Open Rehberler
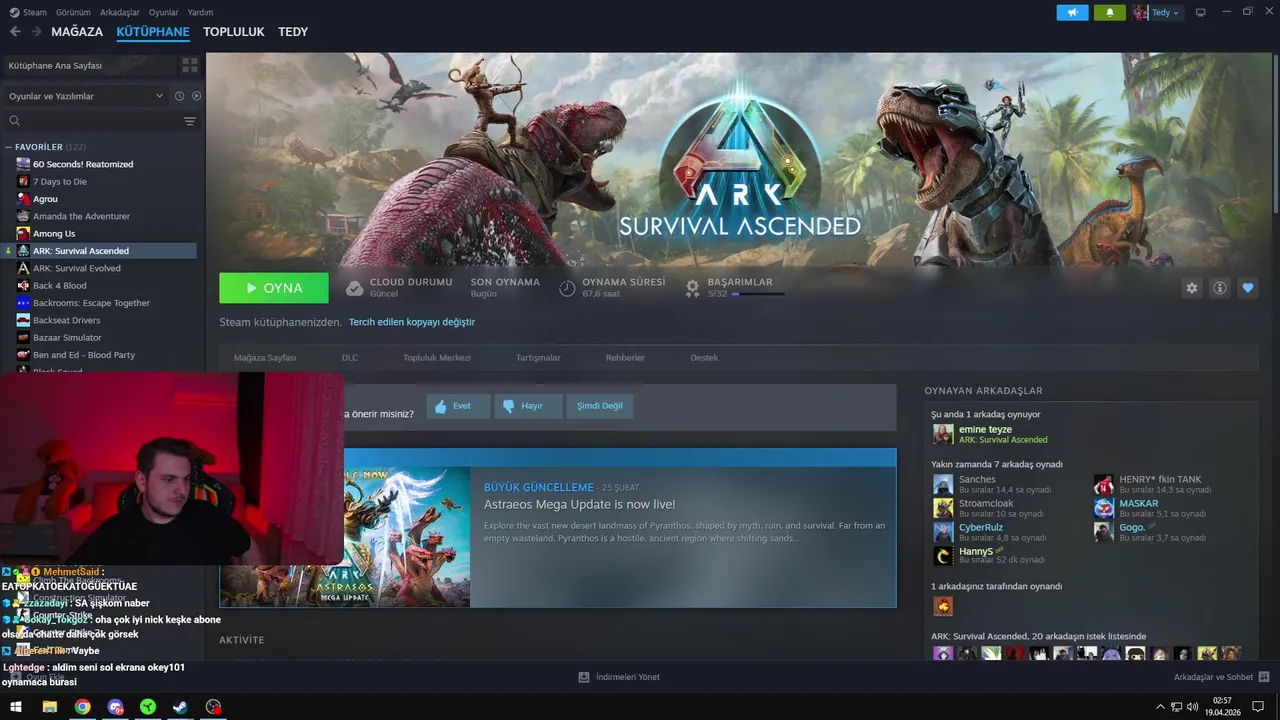This screenshot has height=720, width=1280. tap(625, 357)
